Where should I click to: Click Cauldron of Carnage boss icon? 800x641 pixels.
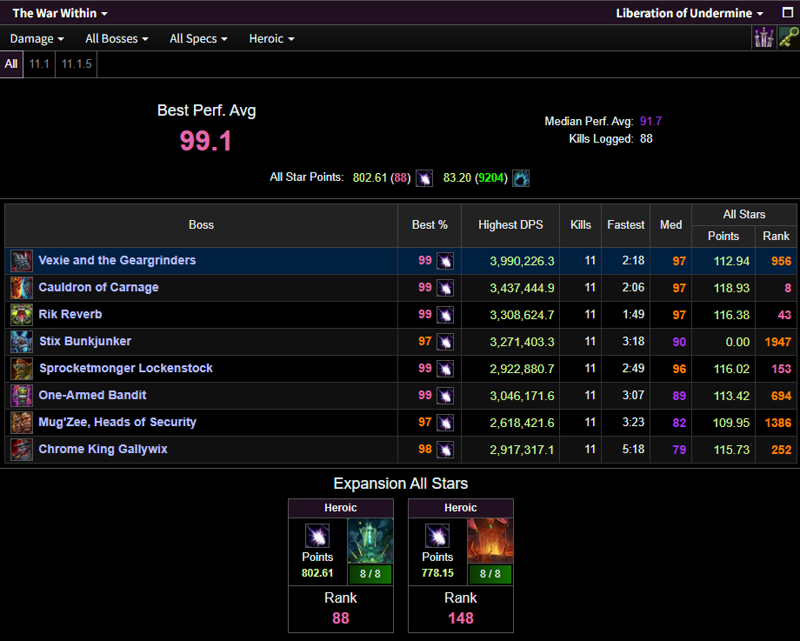pyautogui.click(x=21, y=288)
